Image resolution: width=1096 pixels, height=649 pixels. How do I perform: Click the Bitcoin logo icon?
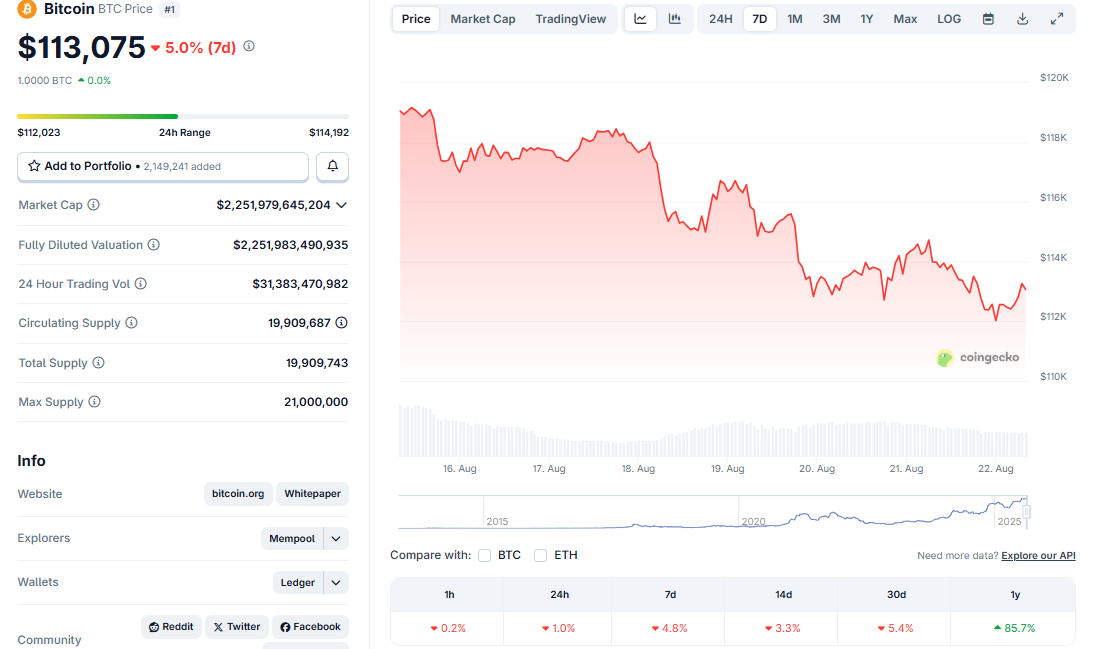click(27, 9)
